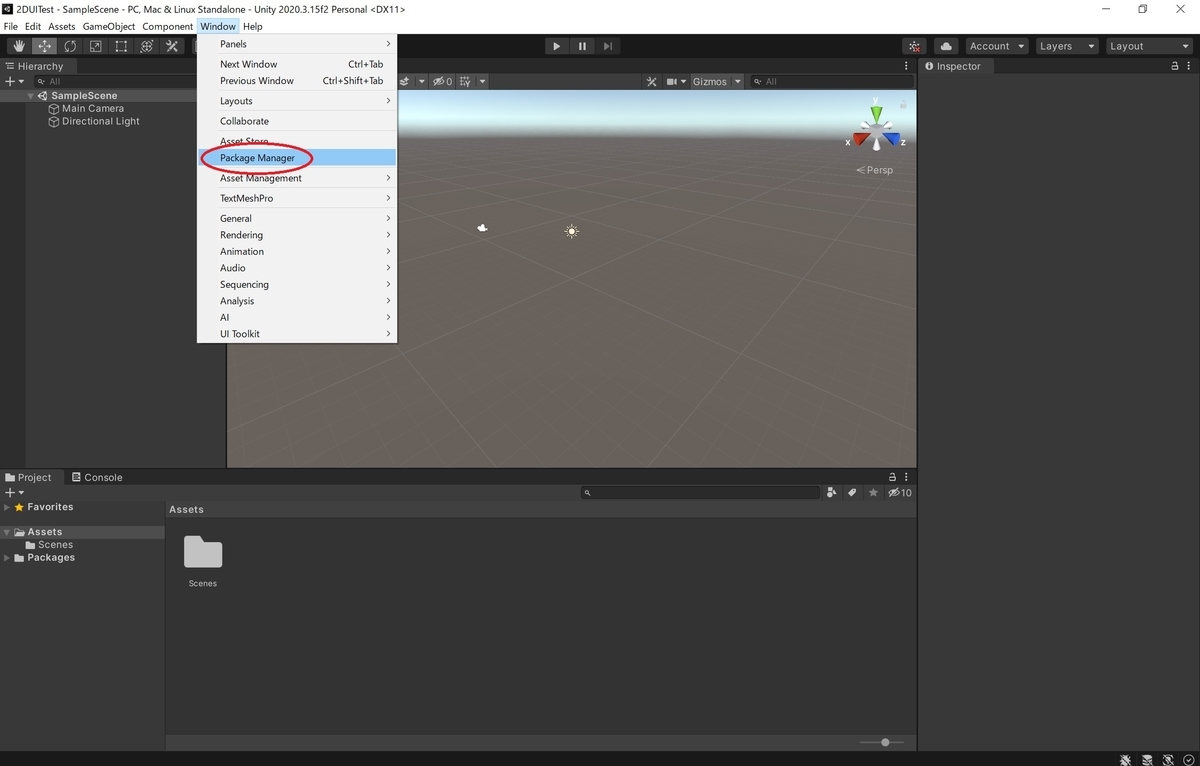
Task: Select the Rotate tool
Action: [69, 46]
